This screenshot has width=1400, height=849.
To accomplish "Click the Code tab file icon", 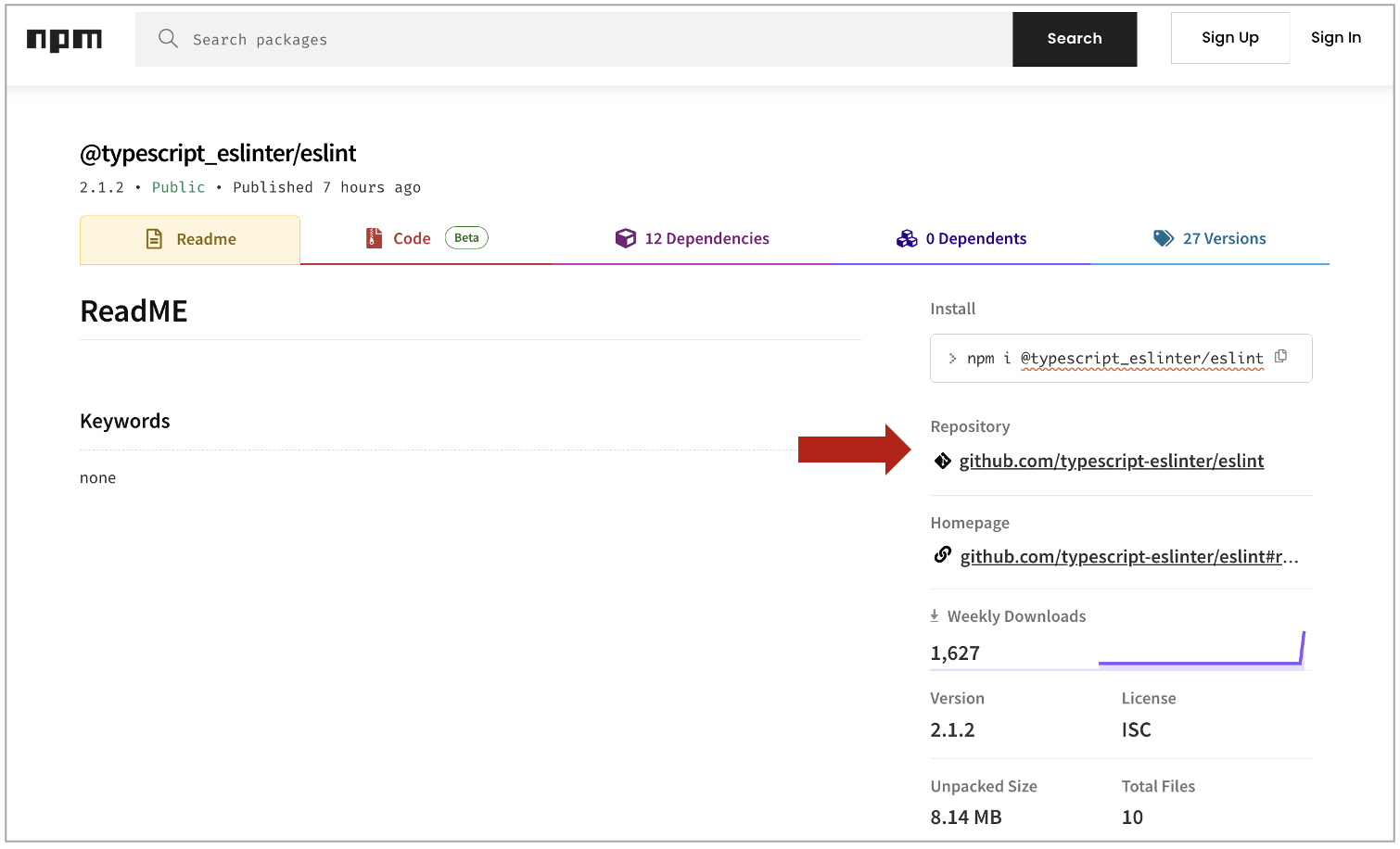I will click(374, 238).
